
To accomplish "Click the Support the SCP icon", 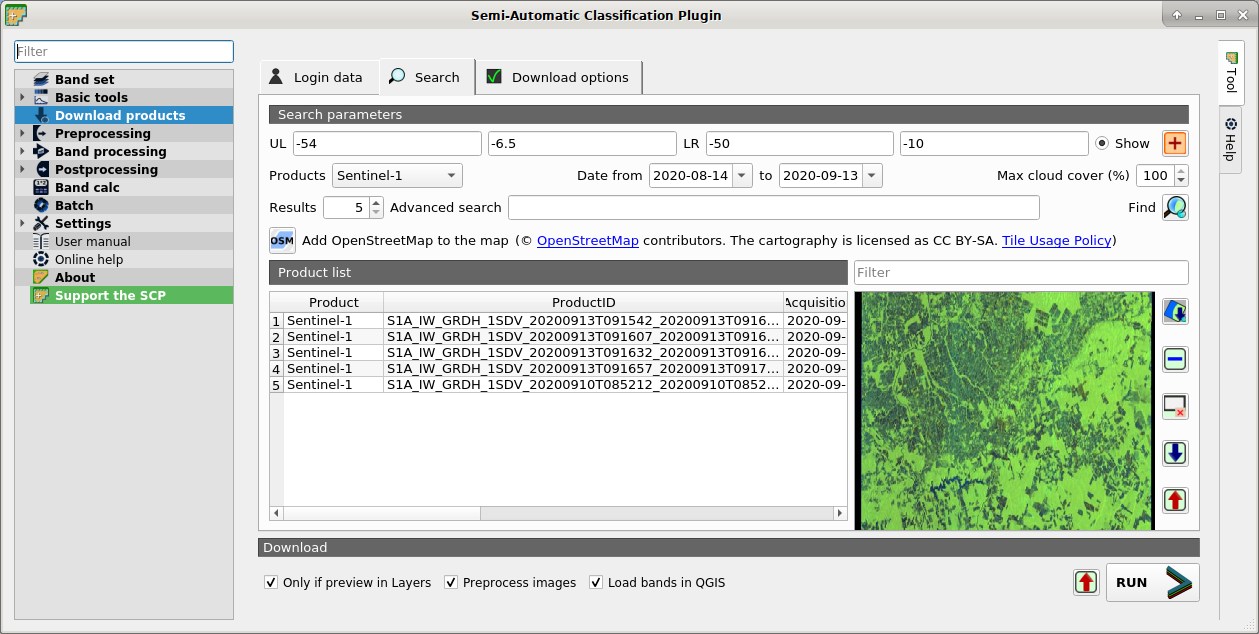I will pos(41,295).
